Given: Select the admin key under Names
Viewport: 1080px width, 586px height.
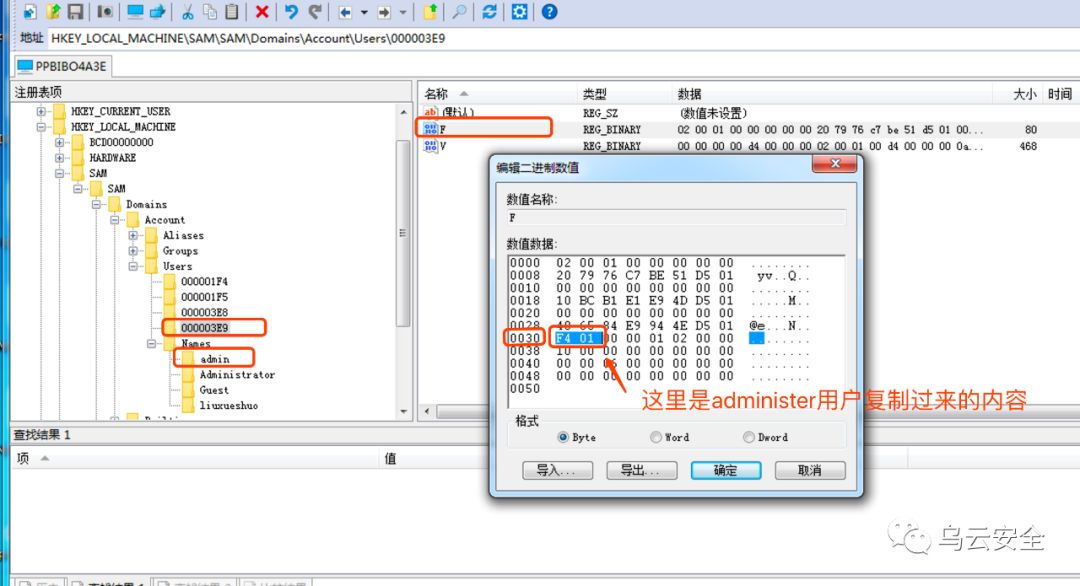Looking at the screenshot, I should (214, 359).
